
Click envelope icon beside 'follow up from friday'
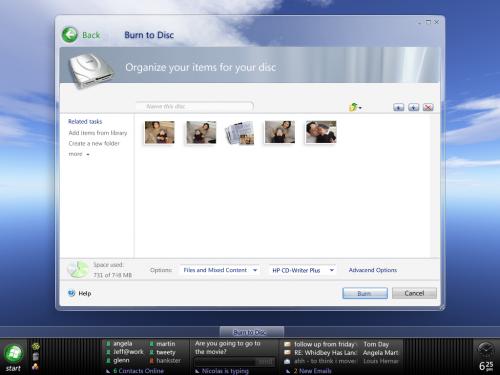pyautogui.click(x=287, y=344)
